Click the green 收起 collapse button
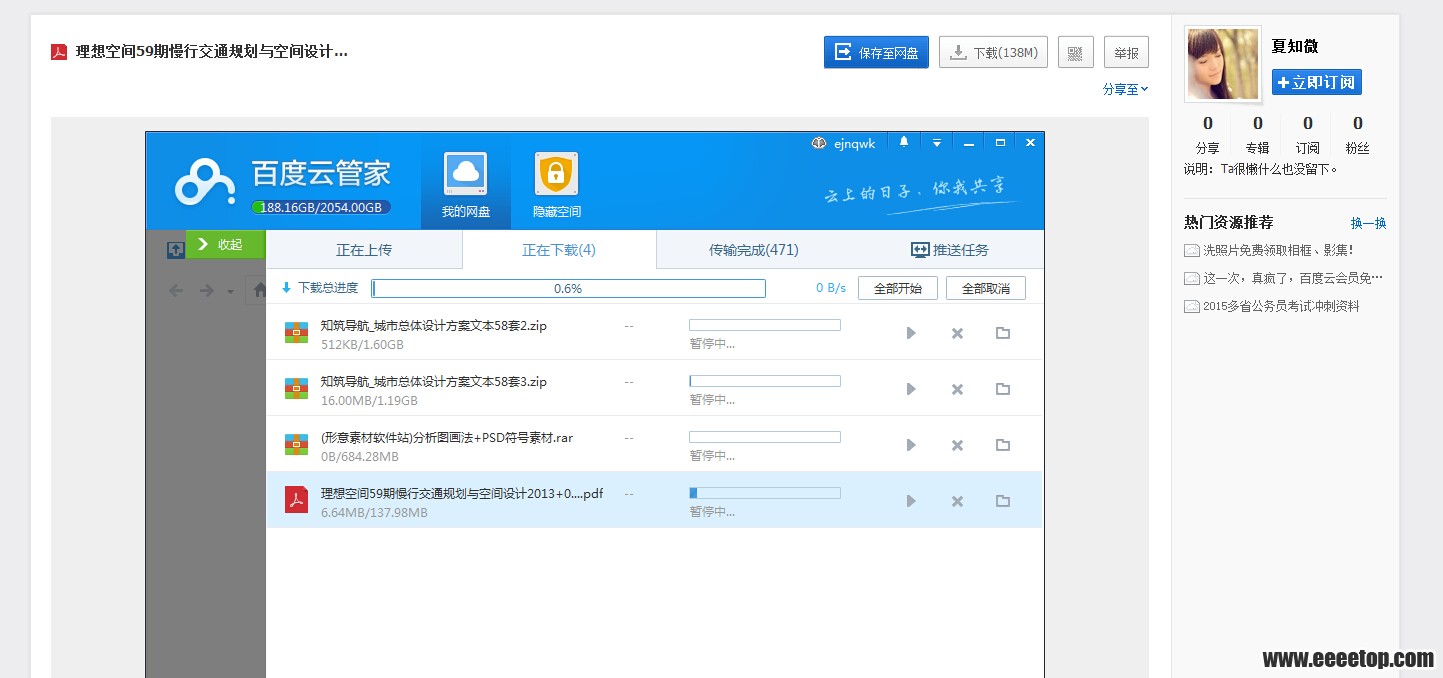Screen dimensions: 1443x678 click(225, 244)
